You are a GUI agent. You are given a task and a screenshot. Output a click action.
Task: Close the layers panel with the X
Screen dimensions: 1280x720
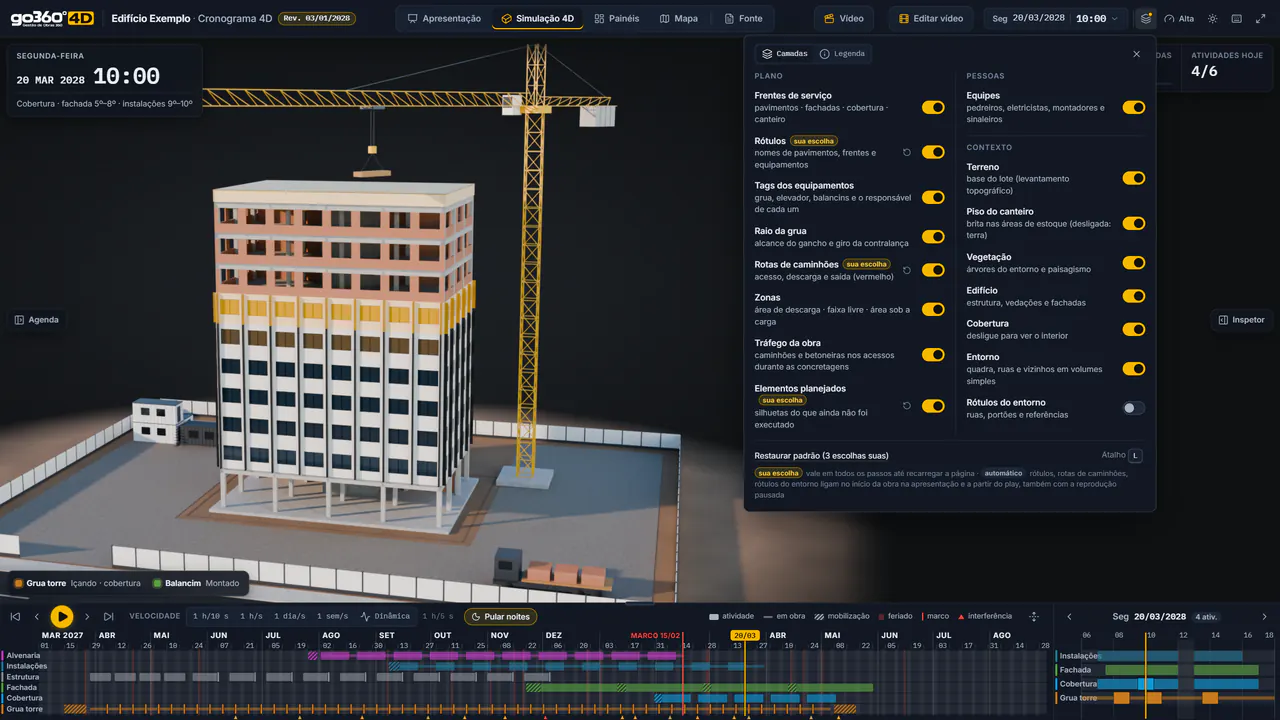point(1136,54)
